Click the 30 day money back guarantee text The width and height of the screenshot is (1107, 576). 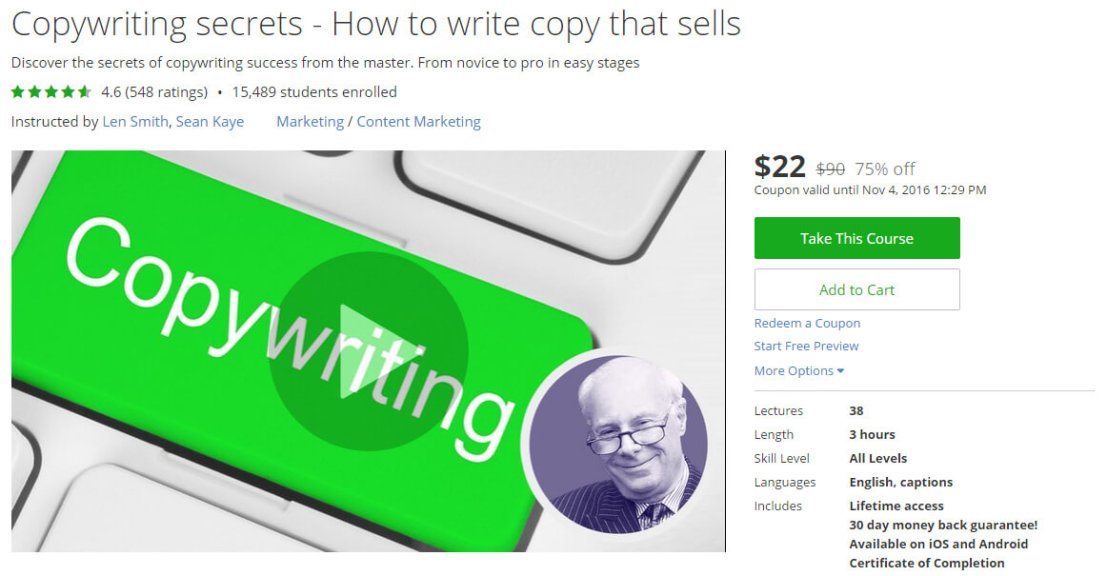pos(943,524)
